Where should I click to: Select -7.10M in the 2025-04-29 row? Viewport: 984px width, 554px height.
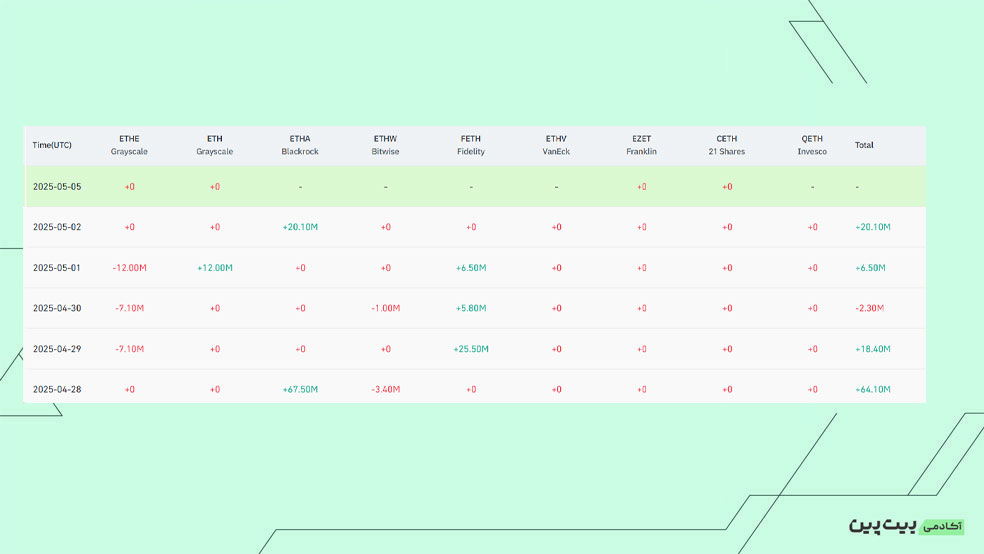(129, 349)
